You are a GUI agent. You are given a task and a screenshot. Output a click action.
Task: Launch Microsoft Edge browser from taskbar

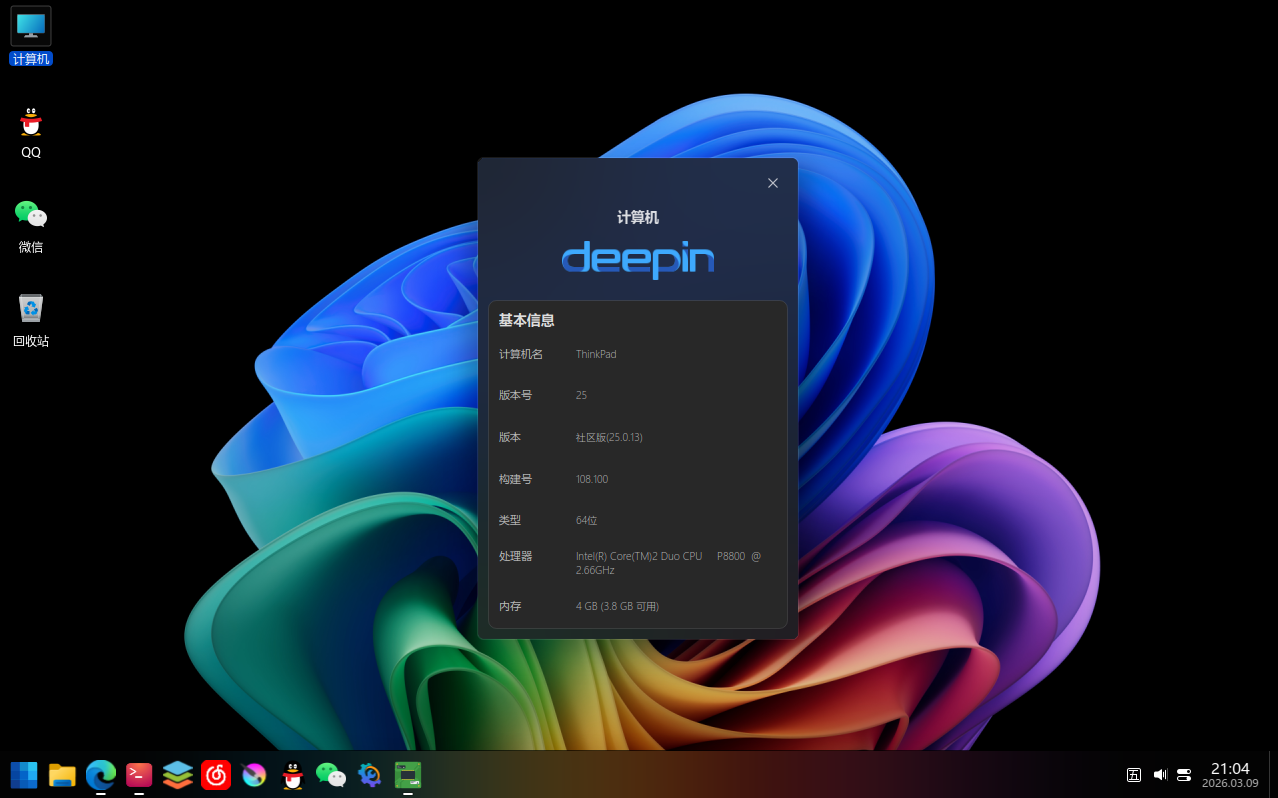(x=101, y=775)
